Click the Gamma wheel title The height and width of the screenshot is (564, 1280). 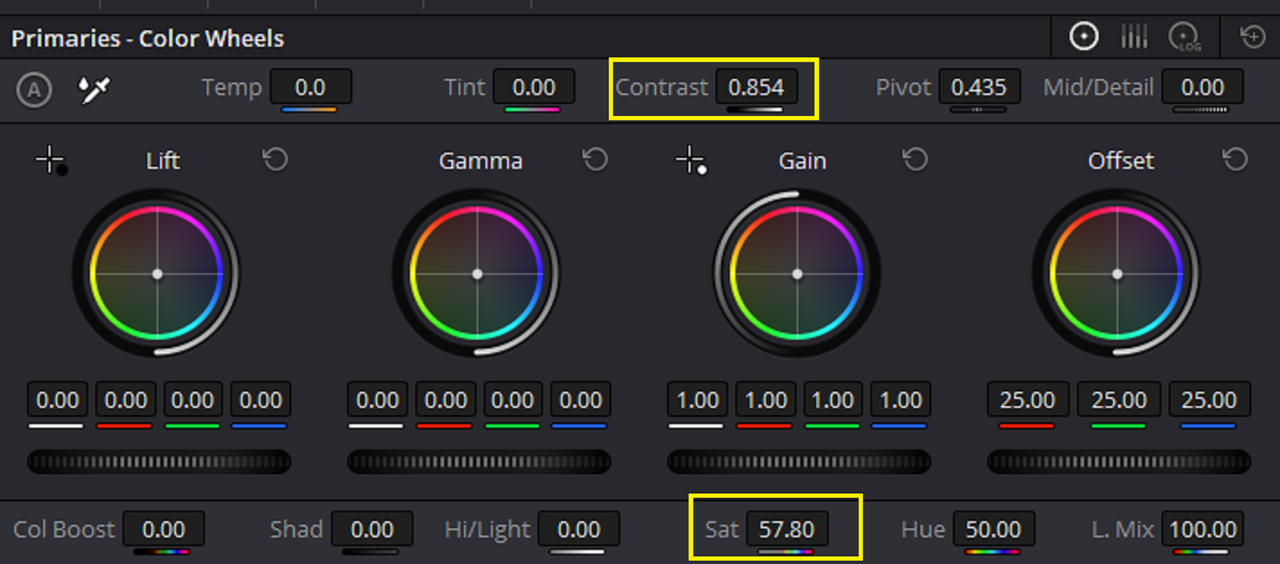click(x=481, y=160)
